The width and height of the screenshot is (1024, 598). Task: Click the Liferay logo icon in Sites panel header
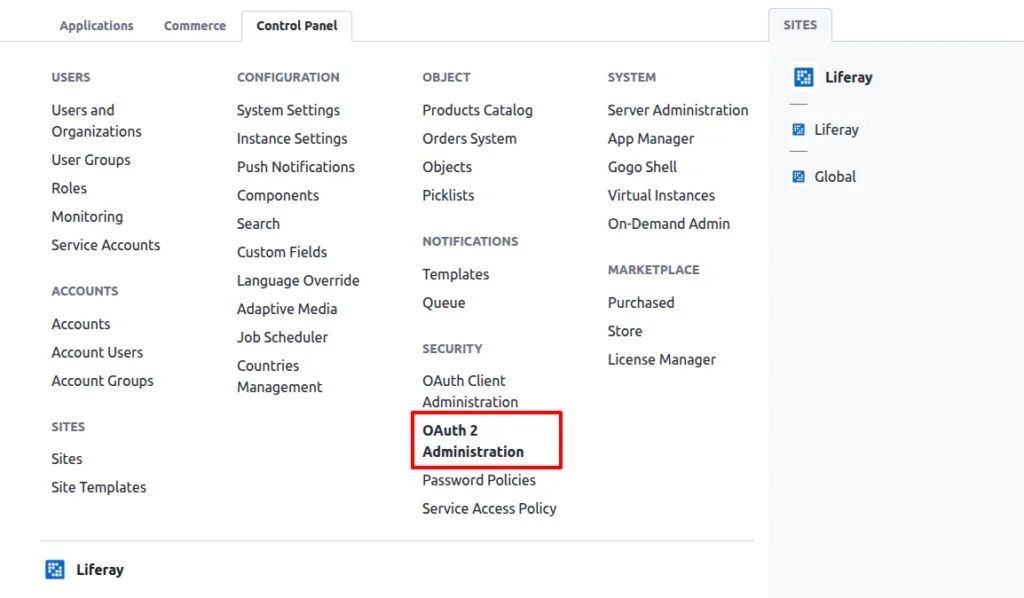pos(803,77)
